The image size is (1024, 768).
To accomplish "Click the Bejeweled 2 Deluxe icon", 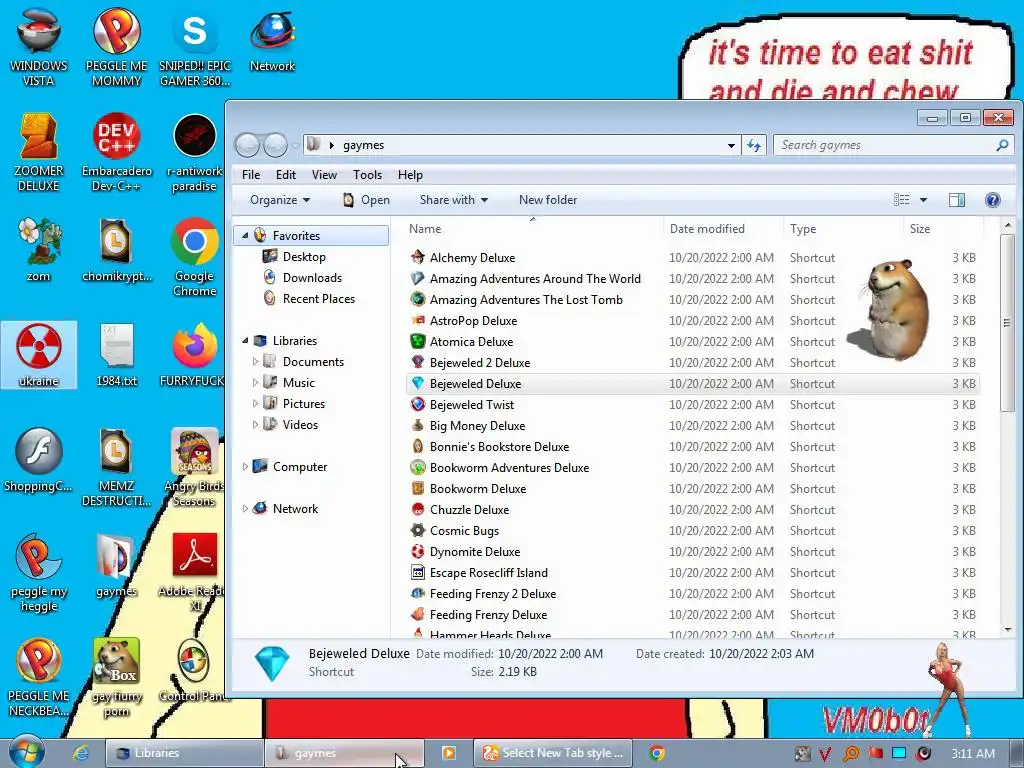I will click(x=417, y=362).
